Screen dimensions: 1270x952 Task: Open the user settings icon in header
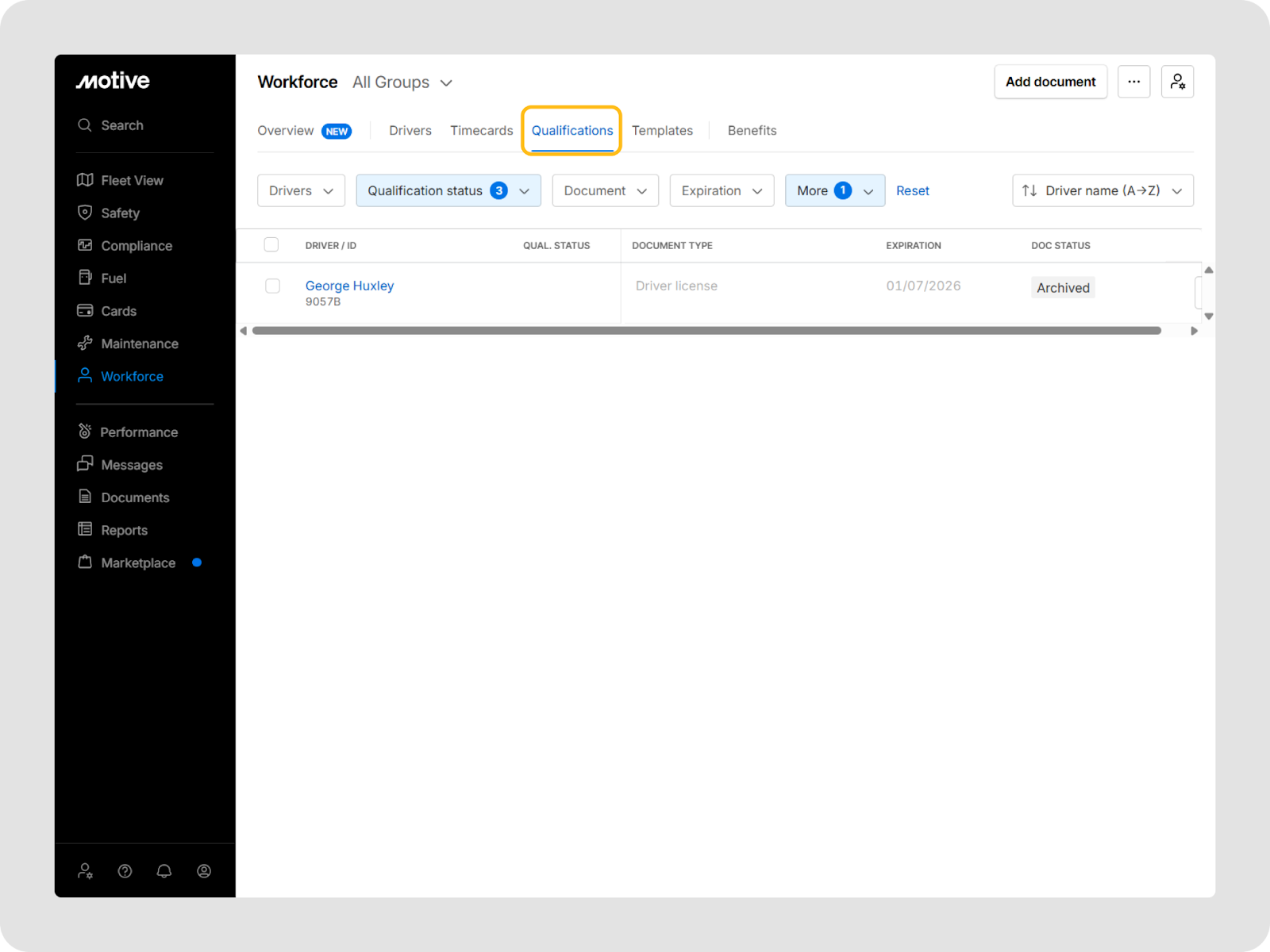(1177, 82)
